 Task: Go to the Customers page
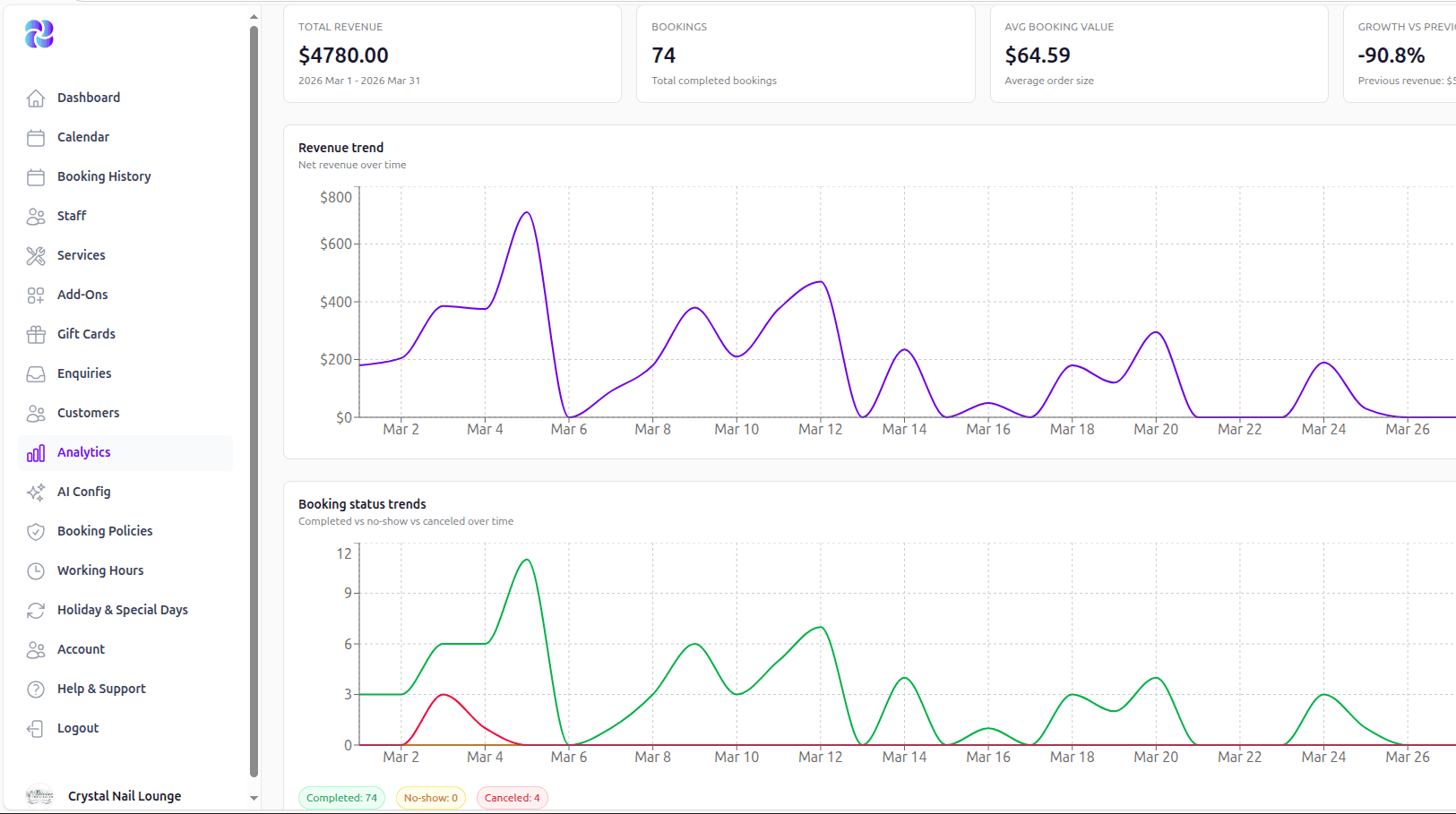point(88,413)
